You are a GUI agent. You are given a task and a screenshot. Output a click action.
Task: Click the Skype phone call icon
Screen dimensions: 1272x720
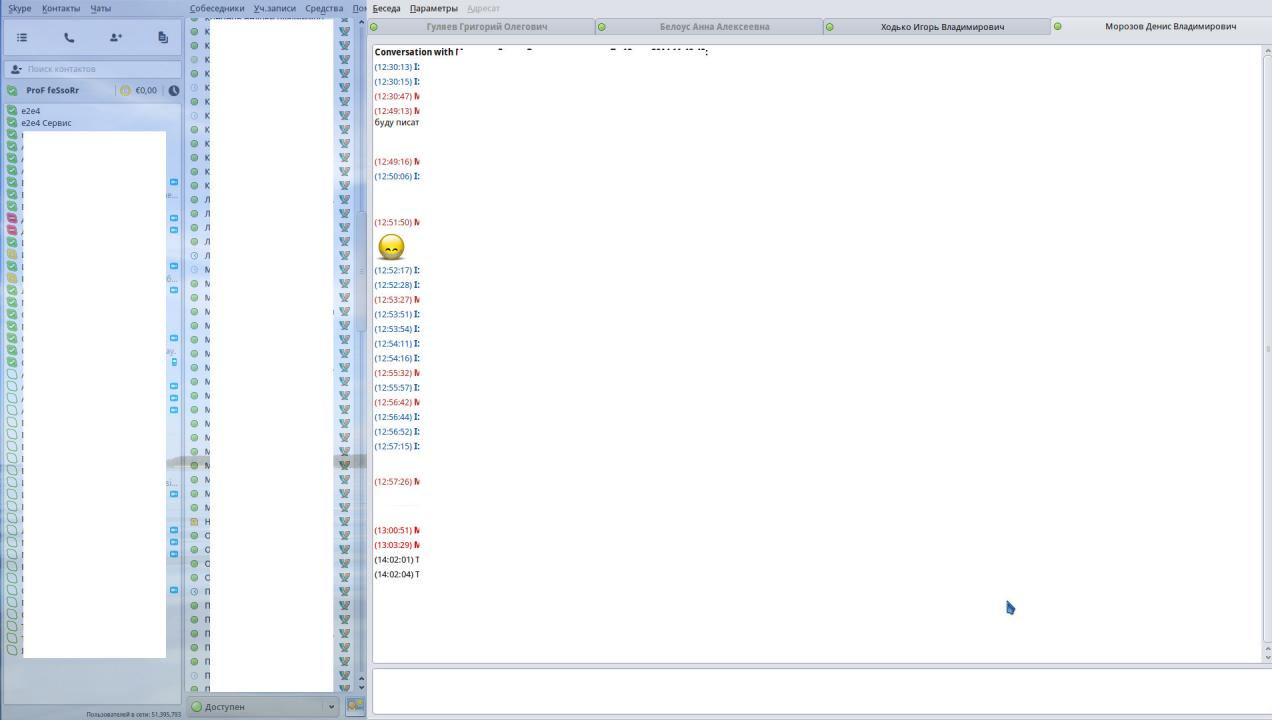(x=69, y=37)
